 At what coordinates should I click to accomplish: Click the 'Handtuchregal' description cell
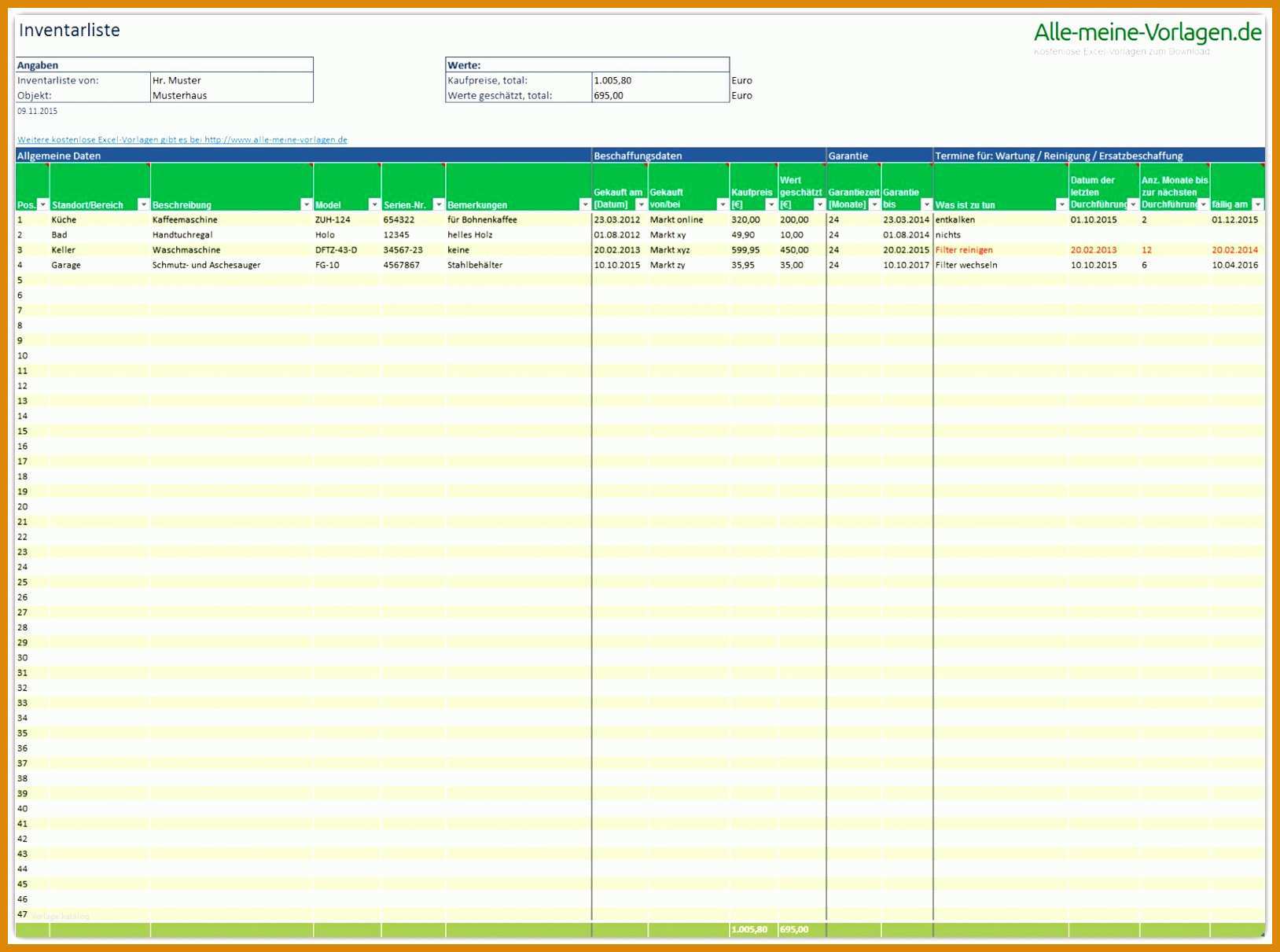(231, 234)
